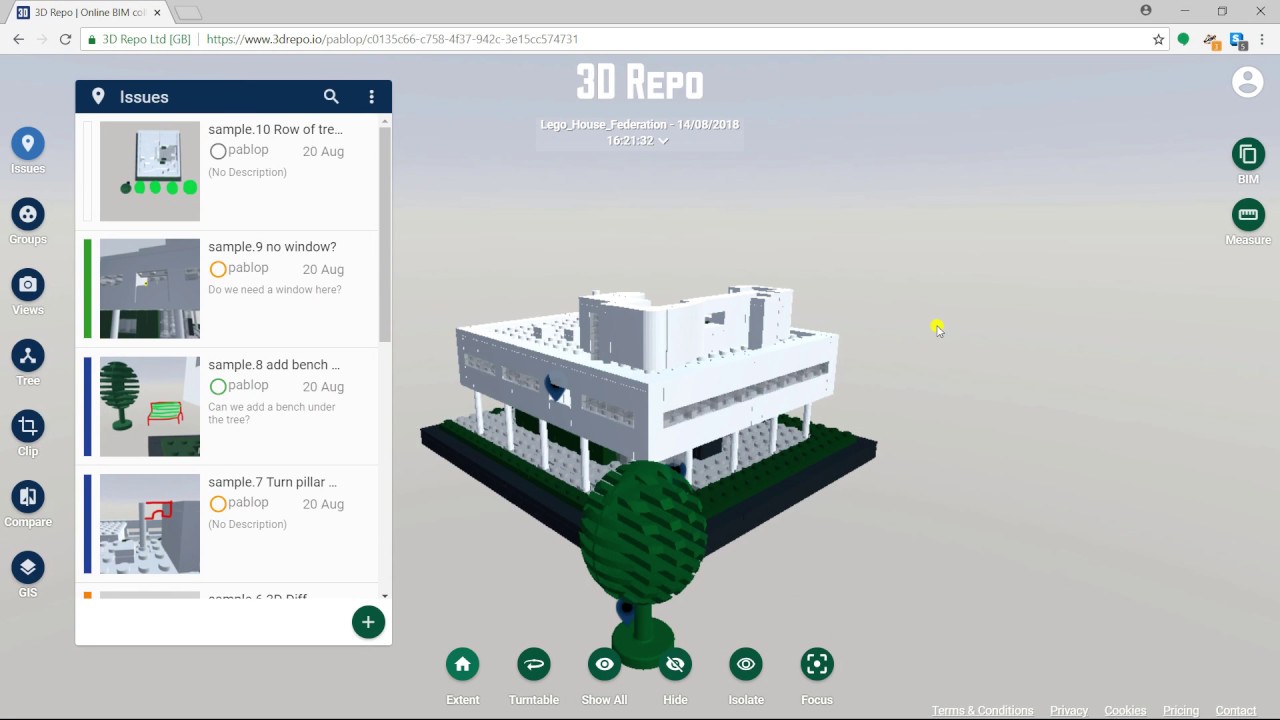1280x720 pixels.
Task: Open the Privacy link
Action: [1068, 711]
